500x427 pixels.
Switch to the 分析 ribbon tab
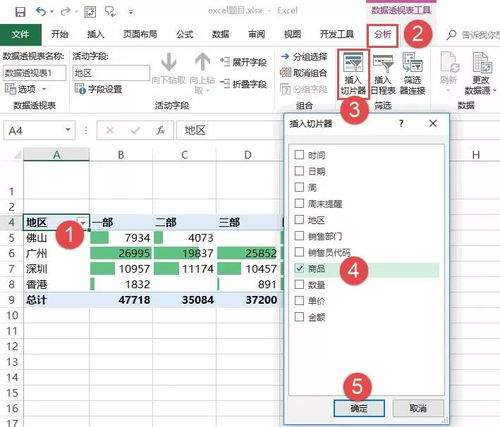click(383, 35)
